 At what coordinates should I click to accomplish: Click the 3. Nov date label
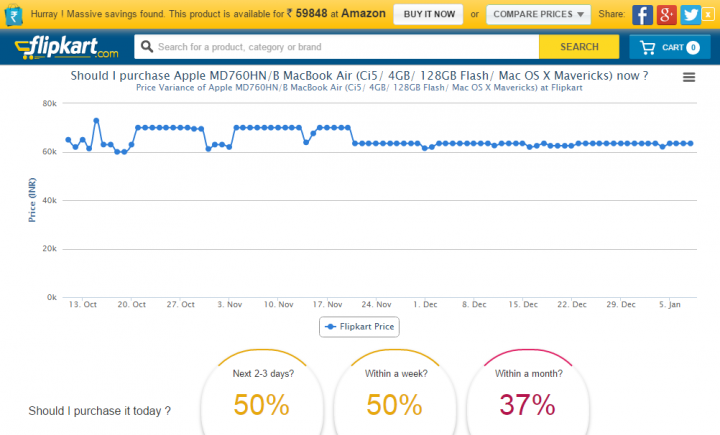(230, 305)
